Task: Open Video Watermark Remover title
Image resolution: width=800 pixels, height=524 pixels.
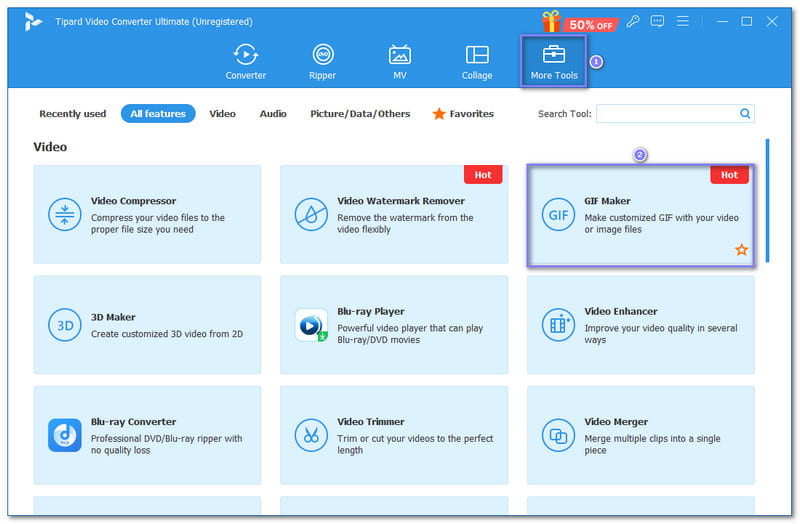Action: click(x=401, y=201)
